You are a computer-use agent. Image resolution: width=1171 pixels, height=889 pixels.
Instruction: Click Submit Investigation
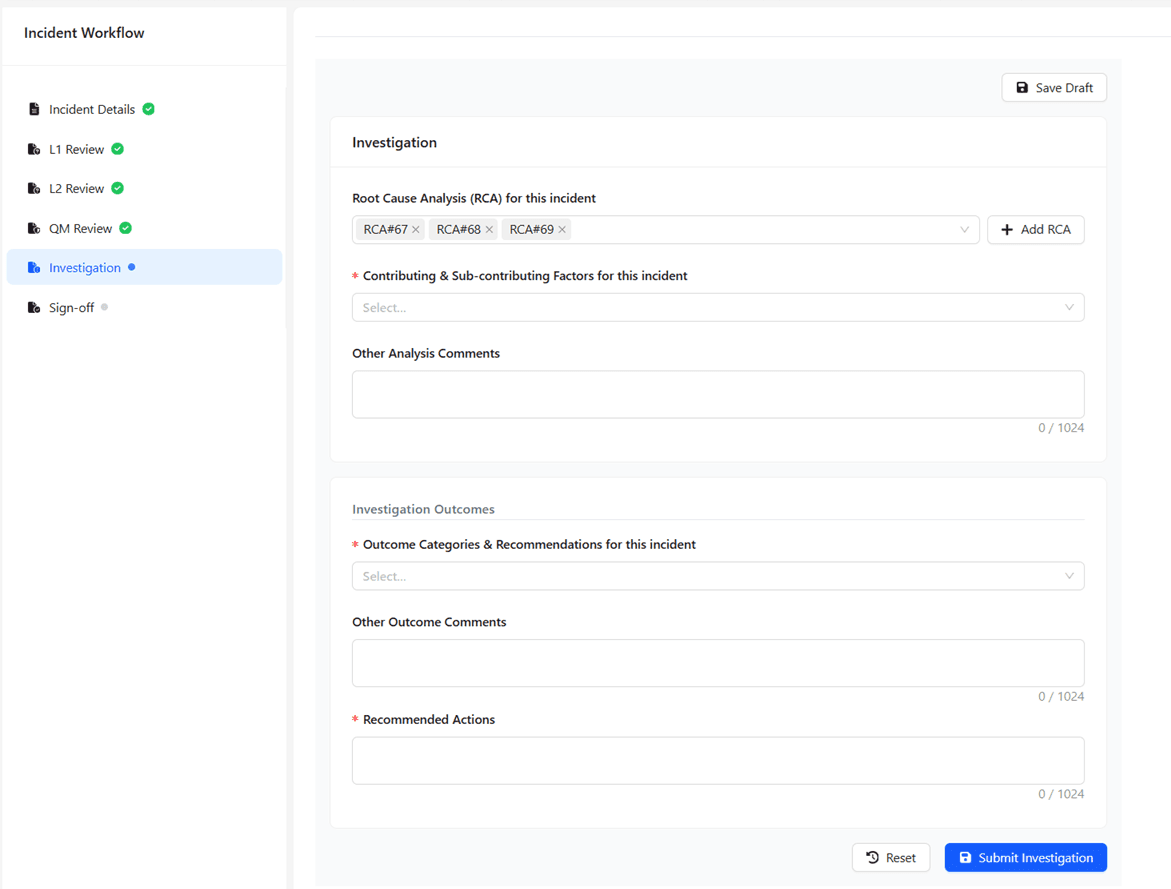click(x=1025, y=858)
